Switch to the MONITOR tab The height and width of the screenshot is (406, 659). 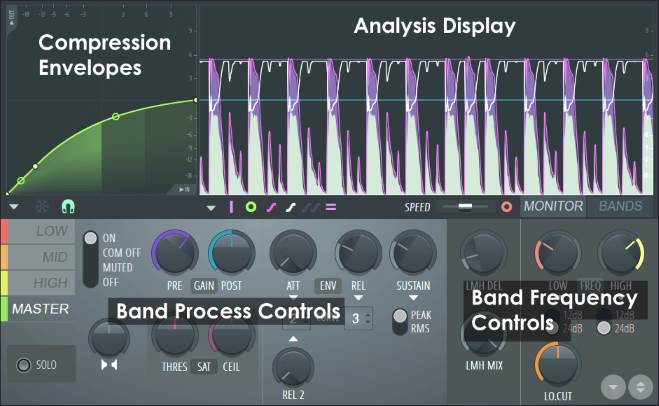(x=553, y=206)
